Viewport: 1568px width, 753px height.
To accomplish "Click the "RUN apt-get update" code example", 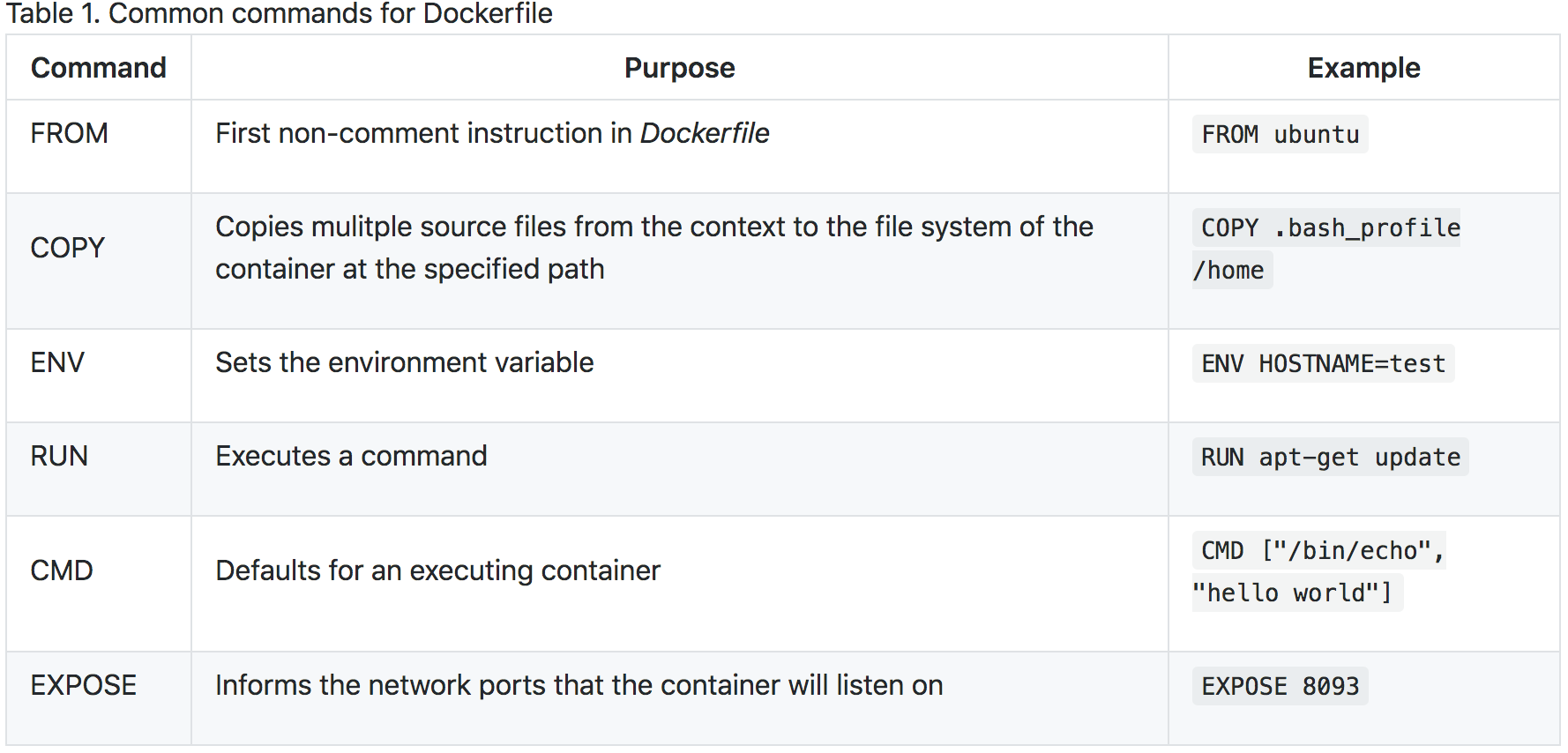I will (1330, 458).
